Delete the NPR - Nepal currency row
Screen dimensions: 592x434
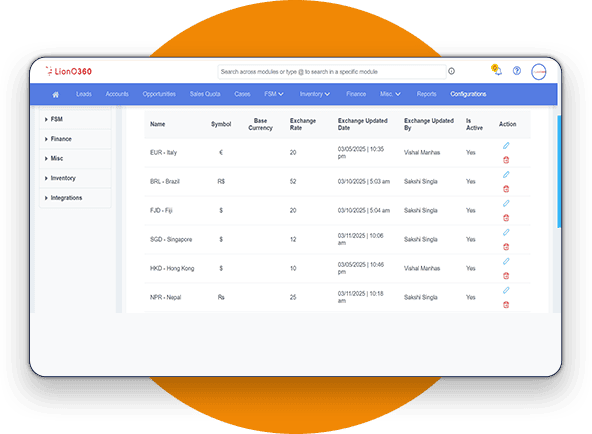[x=506, y=305]
